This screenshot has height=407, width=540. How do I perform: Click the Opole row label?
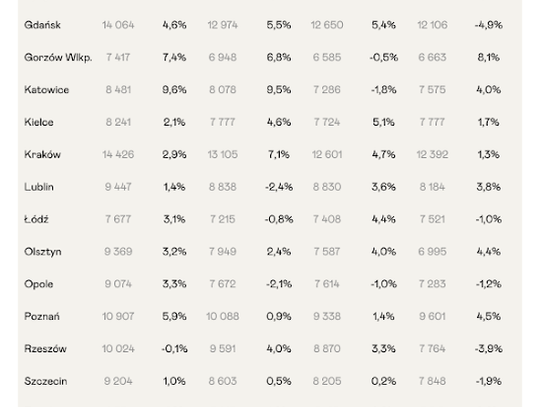point(39,284)
